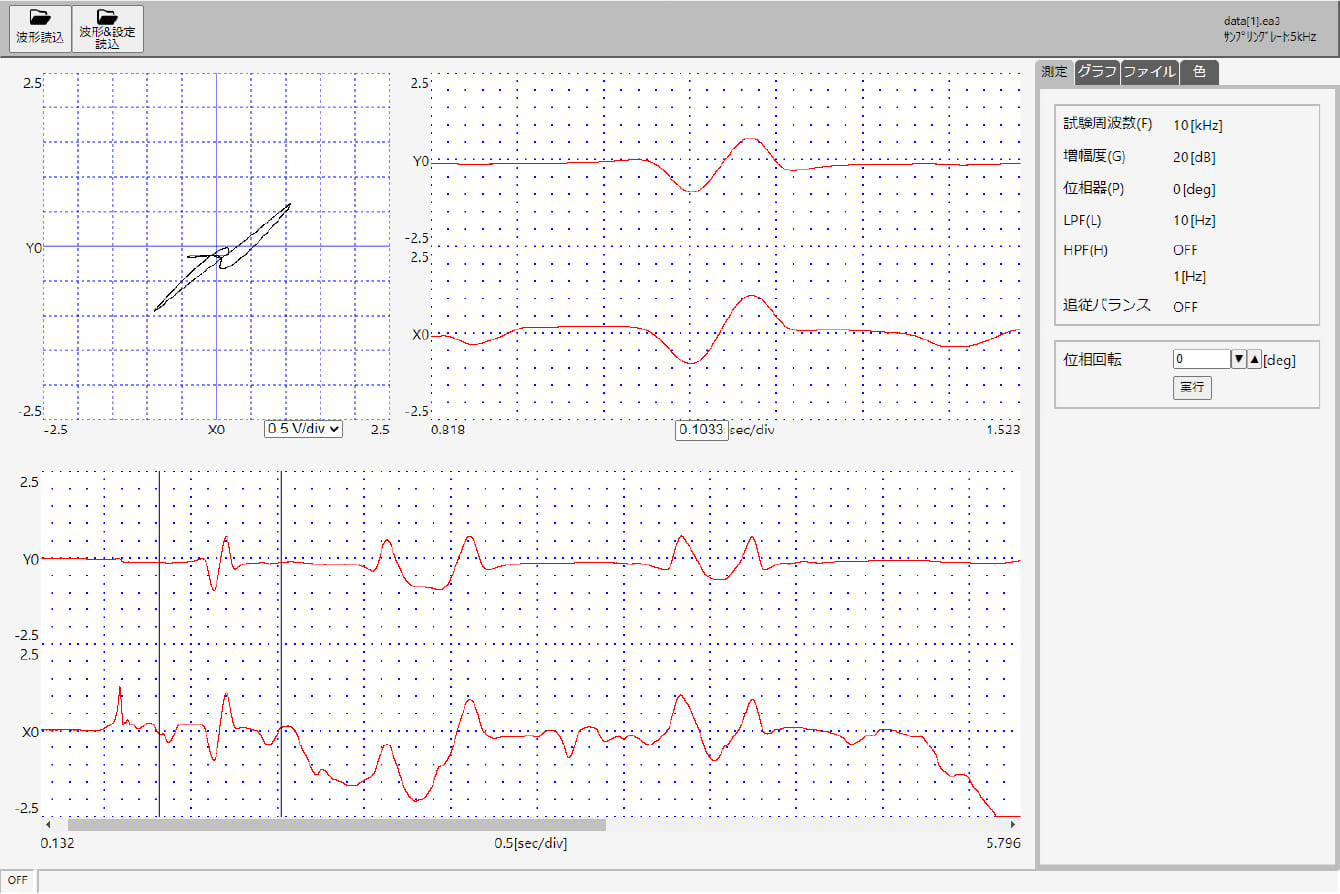The width and height of the screenshot is (1340, 894).
Task: Click the scrollbar left arrow
Action: click(x=48, y=825)
